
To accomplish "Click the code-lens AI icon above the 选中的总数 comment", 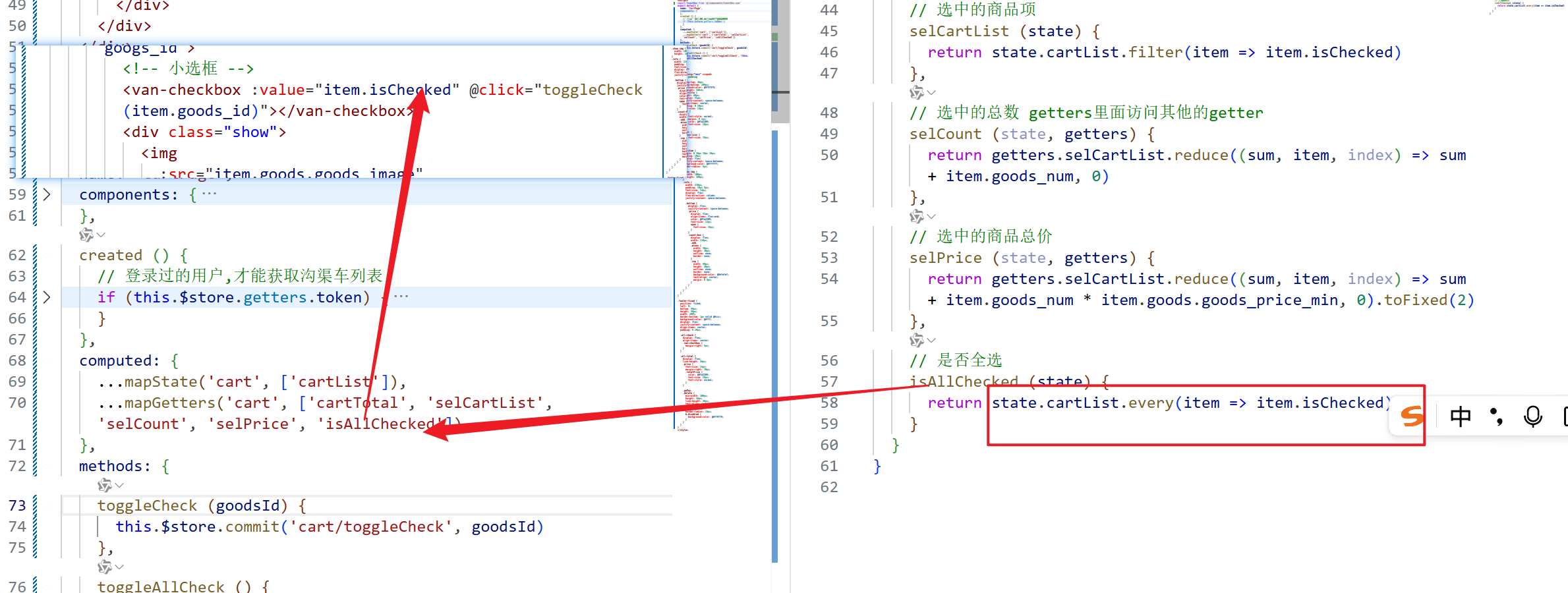I will (917, 93).
